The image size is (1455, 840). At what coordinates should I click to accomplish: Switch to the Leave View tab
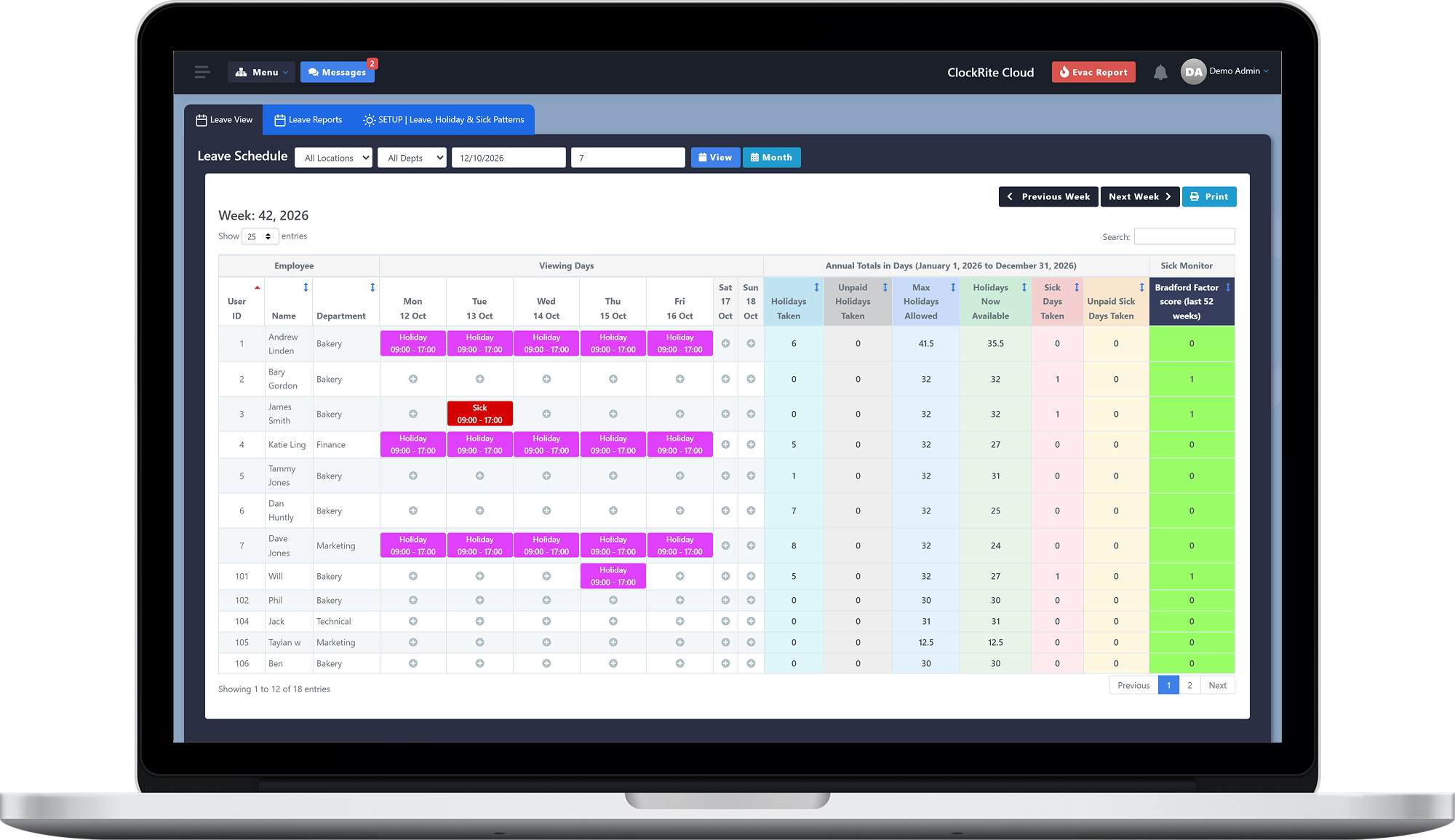pos(224,120)
